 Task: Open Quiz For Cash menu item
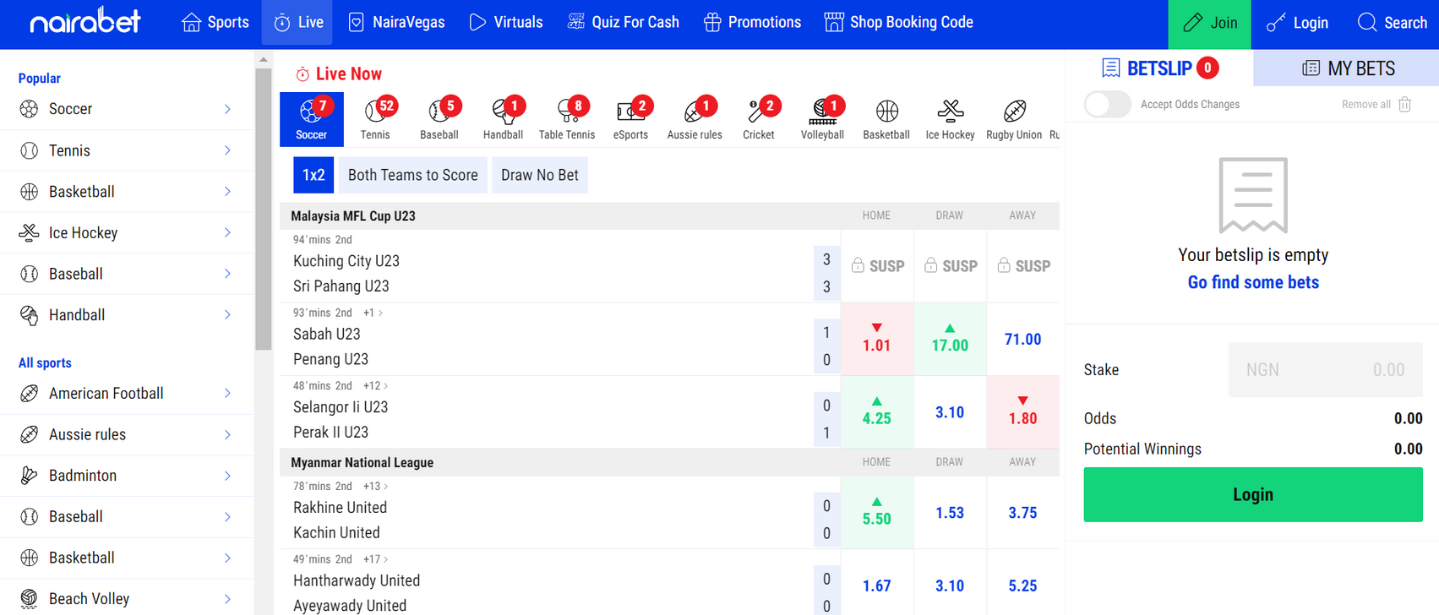tap(623, 22)
